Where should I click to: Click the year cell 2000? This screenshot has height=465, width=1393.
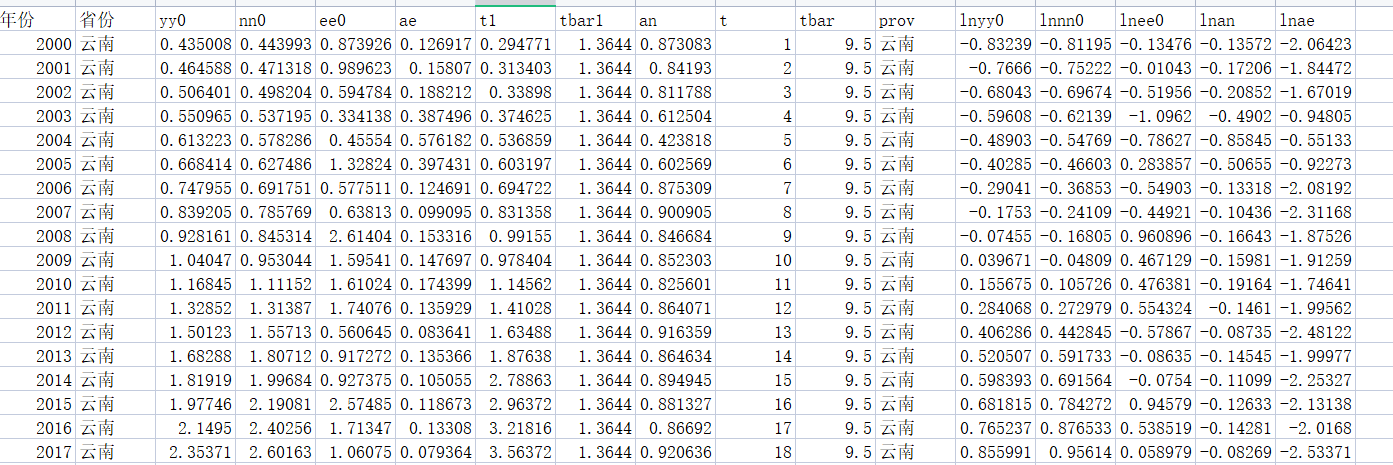[x=38, y=44]
